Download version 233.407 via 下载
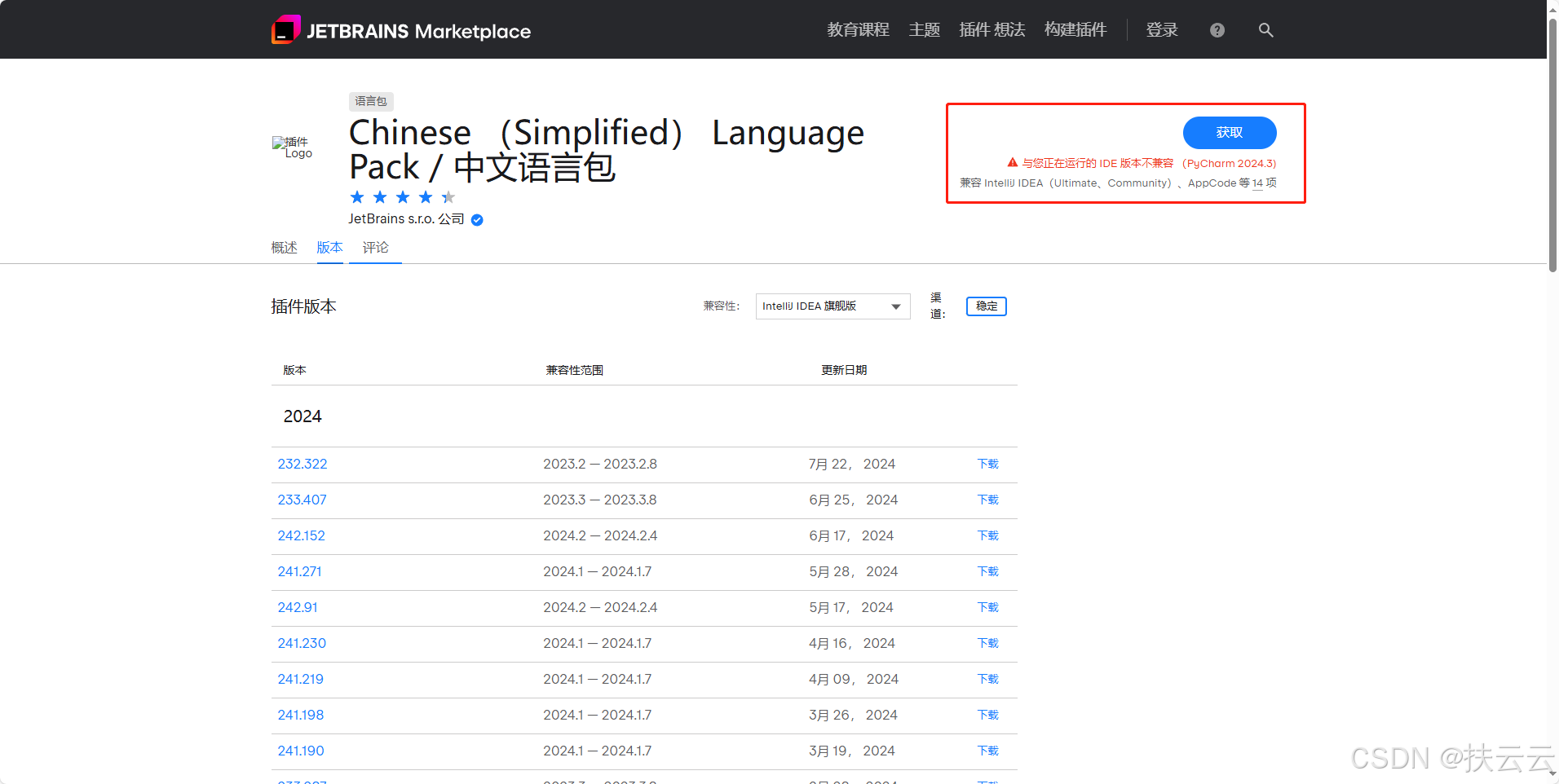Viewport: 1559px width, 784px height. click(x=988, y=500)
